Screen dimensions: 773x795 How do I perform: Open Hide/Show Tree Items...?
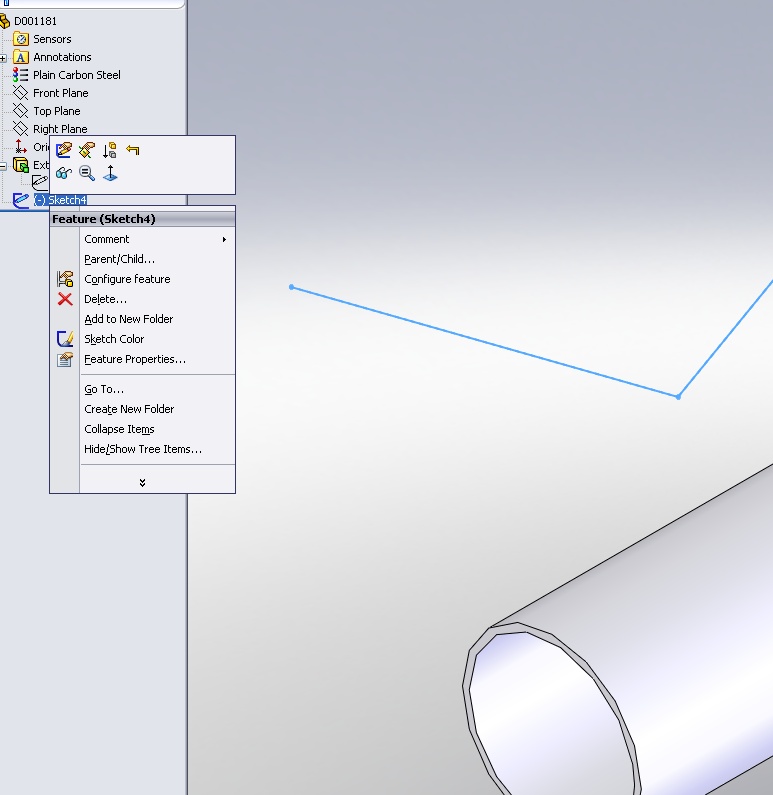[x=143, y=449]
